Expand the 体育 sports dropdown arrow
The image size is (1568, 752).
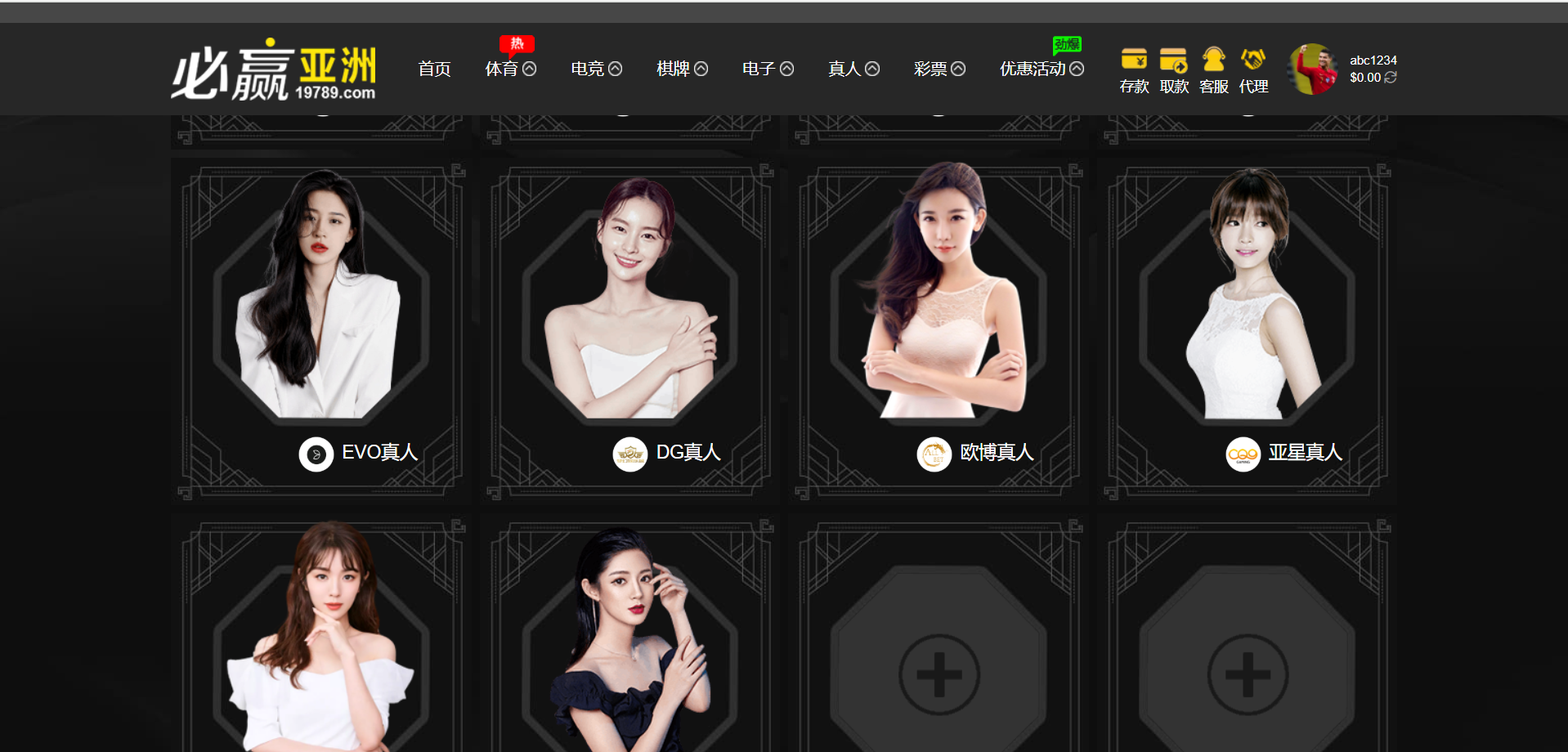click(530, 69)
